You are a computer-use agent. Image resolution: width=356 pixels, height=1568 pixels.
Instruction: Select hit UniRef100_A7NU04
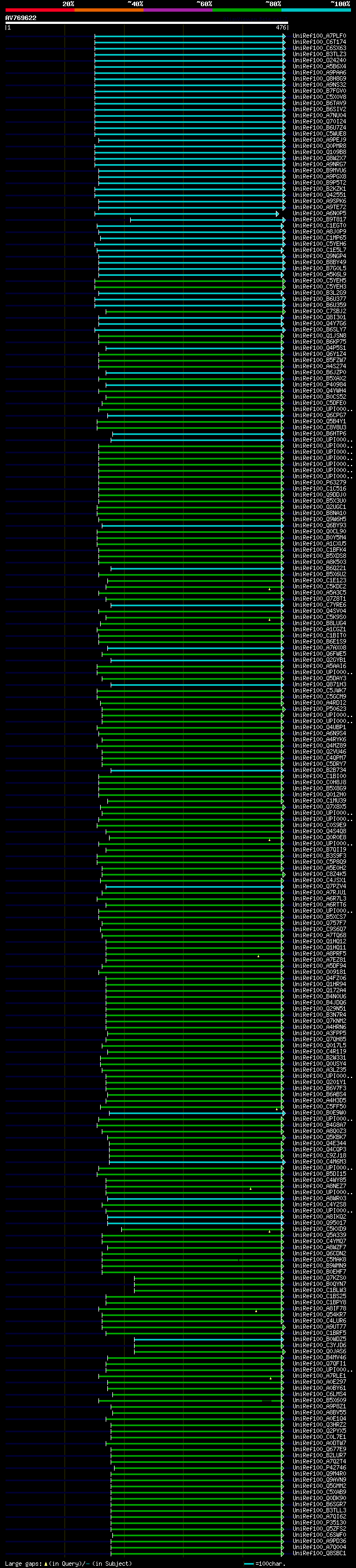click(319, 115)
